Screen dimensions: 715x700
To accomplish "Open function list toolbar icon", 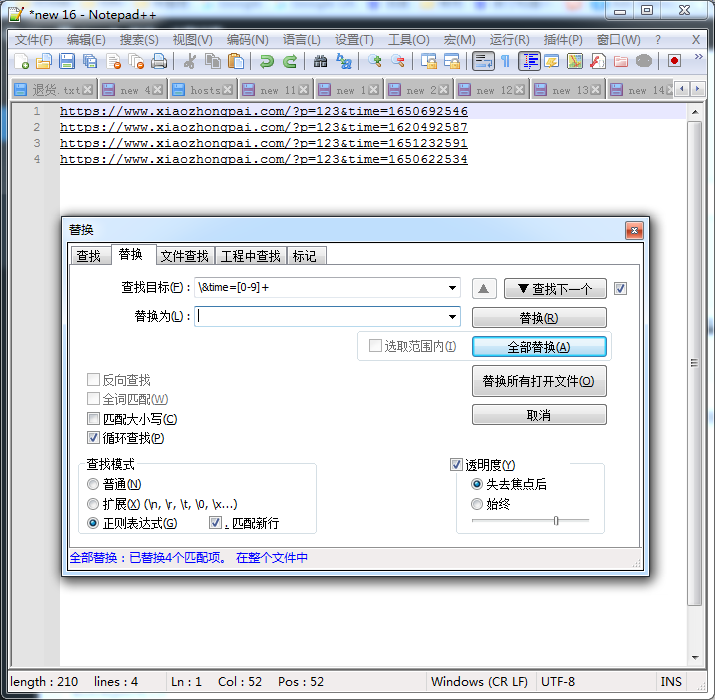I will (x=598, y=61).
